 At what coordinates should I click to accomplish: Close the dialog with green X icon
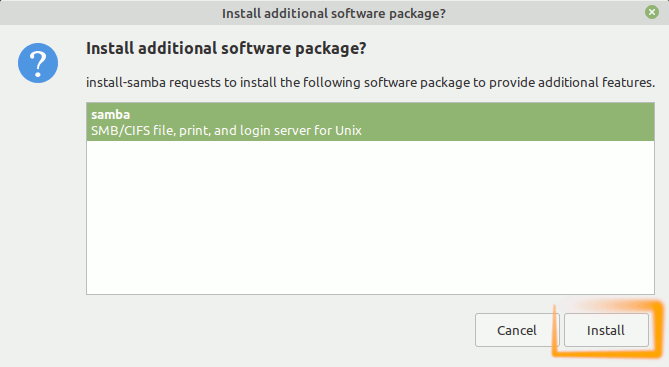(652, 12)
